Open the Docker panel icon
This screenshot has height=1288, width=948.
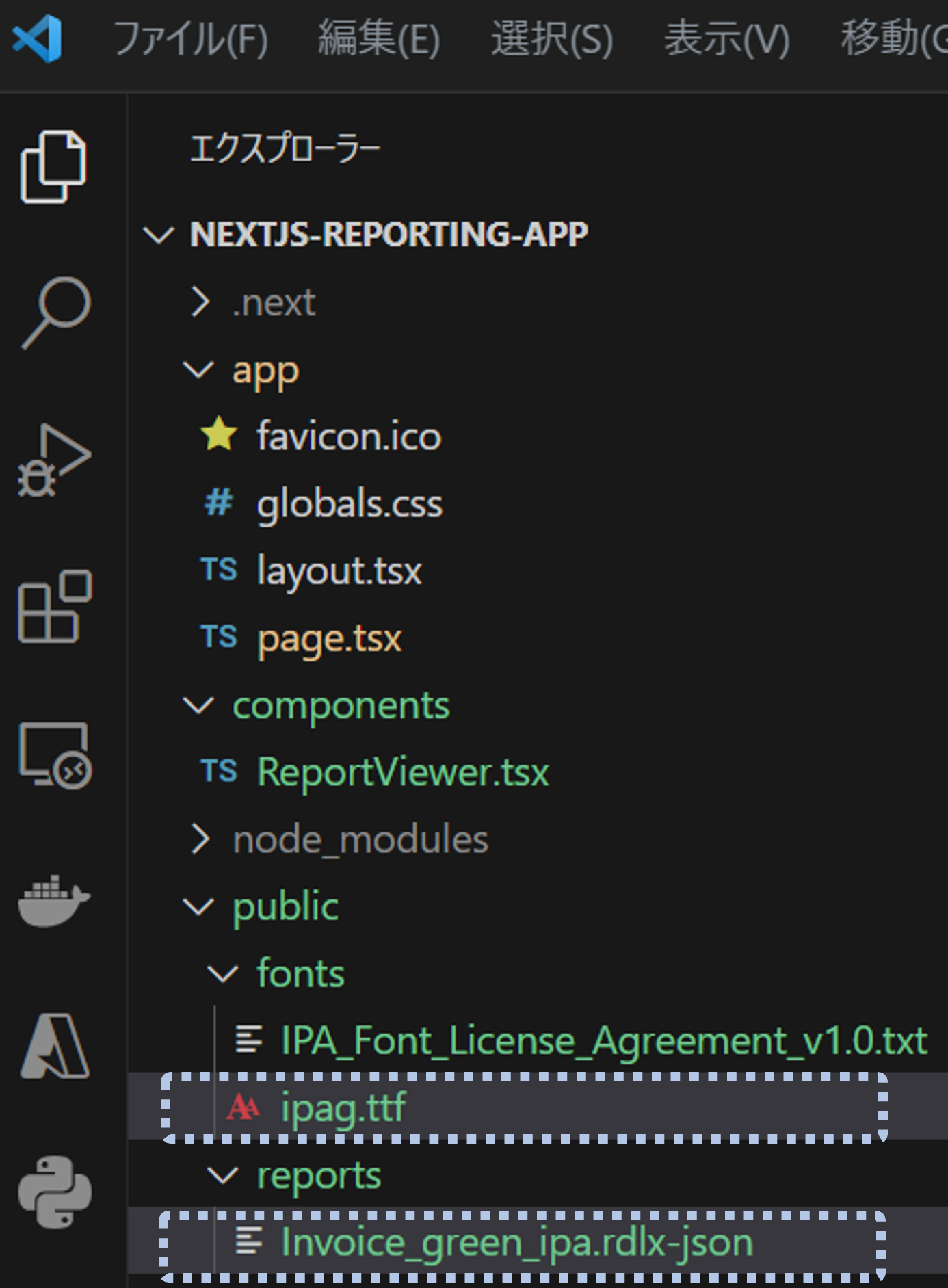pos(54,900)
